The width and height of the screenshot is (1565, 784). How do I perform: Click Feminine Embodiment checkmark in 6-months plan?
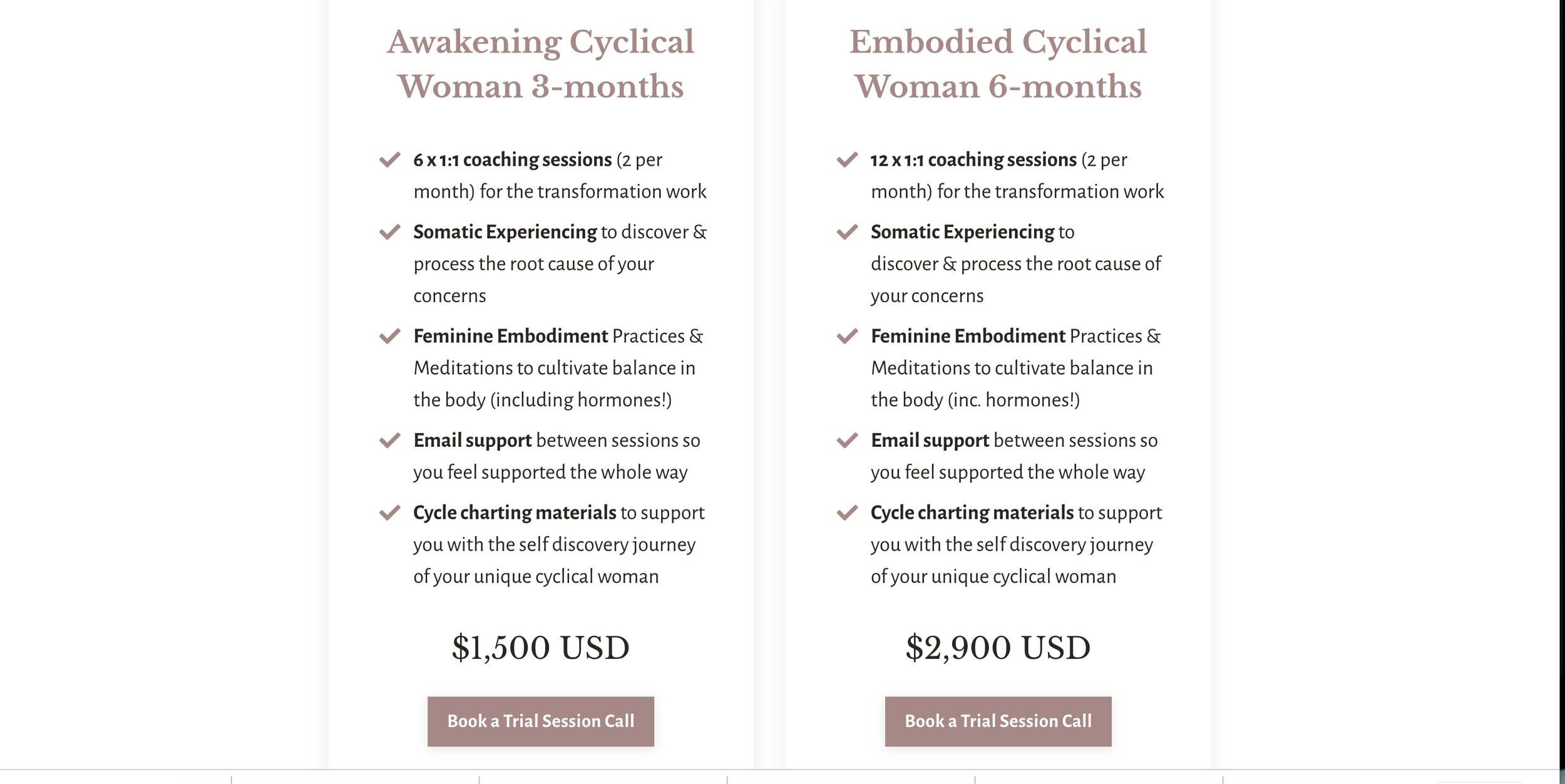coord(847,337)
